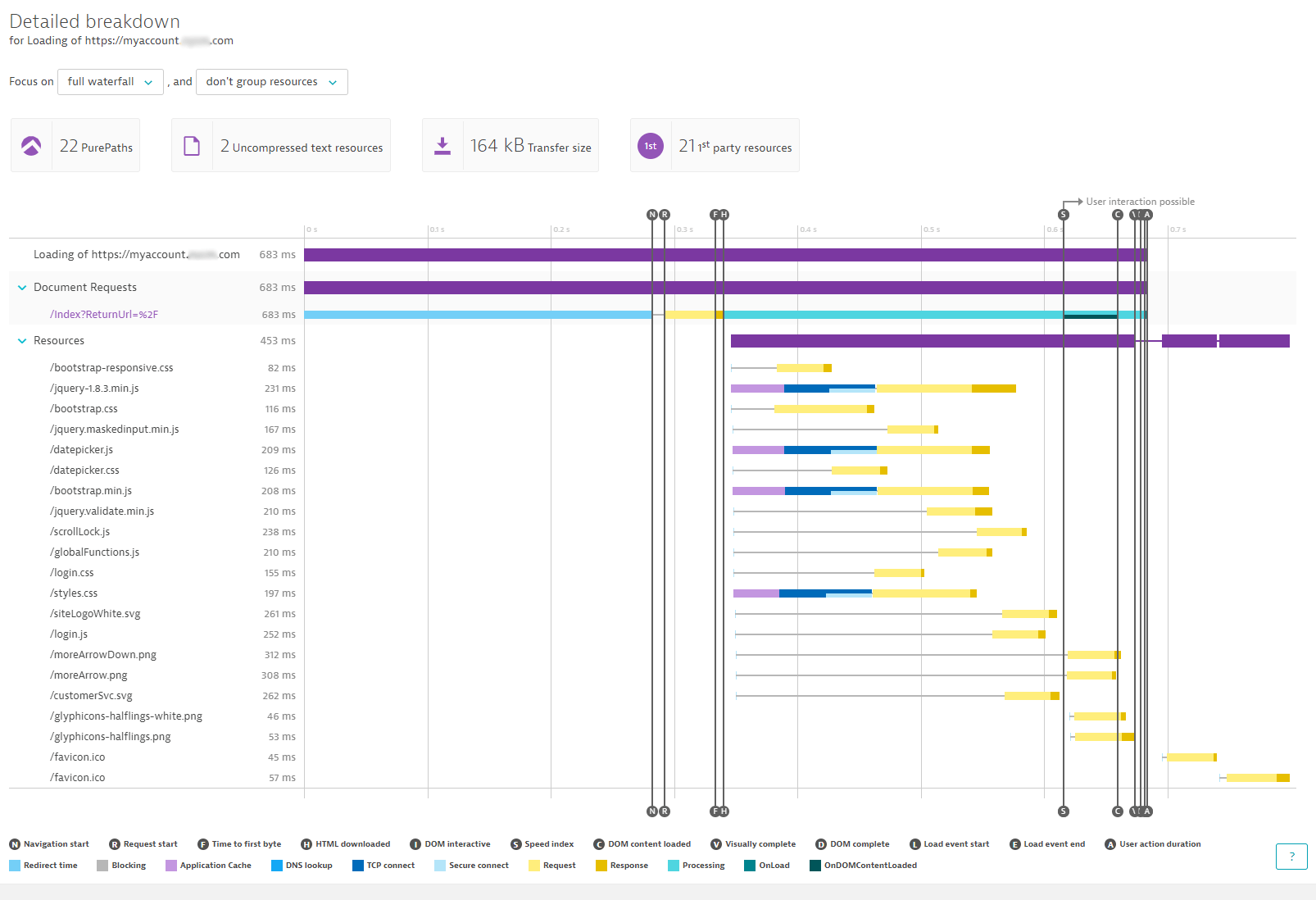Open the full waterfall dropdown
The image size is (1316, 900).
pyautogui.click(x=110, y=82)
